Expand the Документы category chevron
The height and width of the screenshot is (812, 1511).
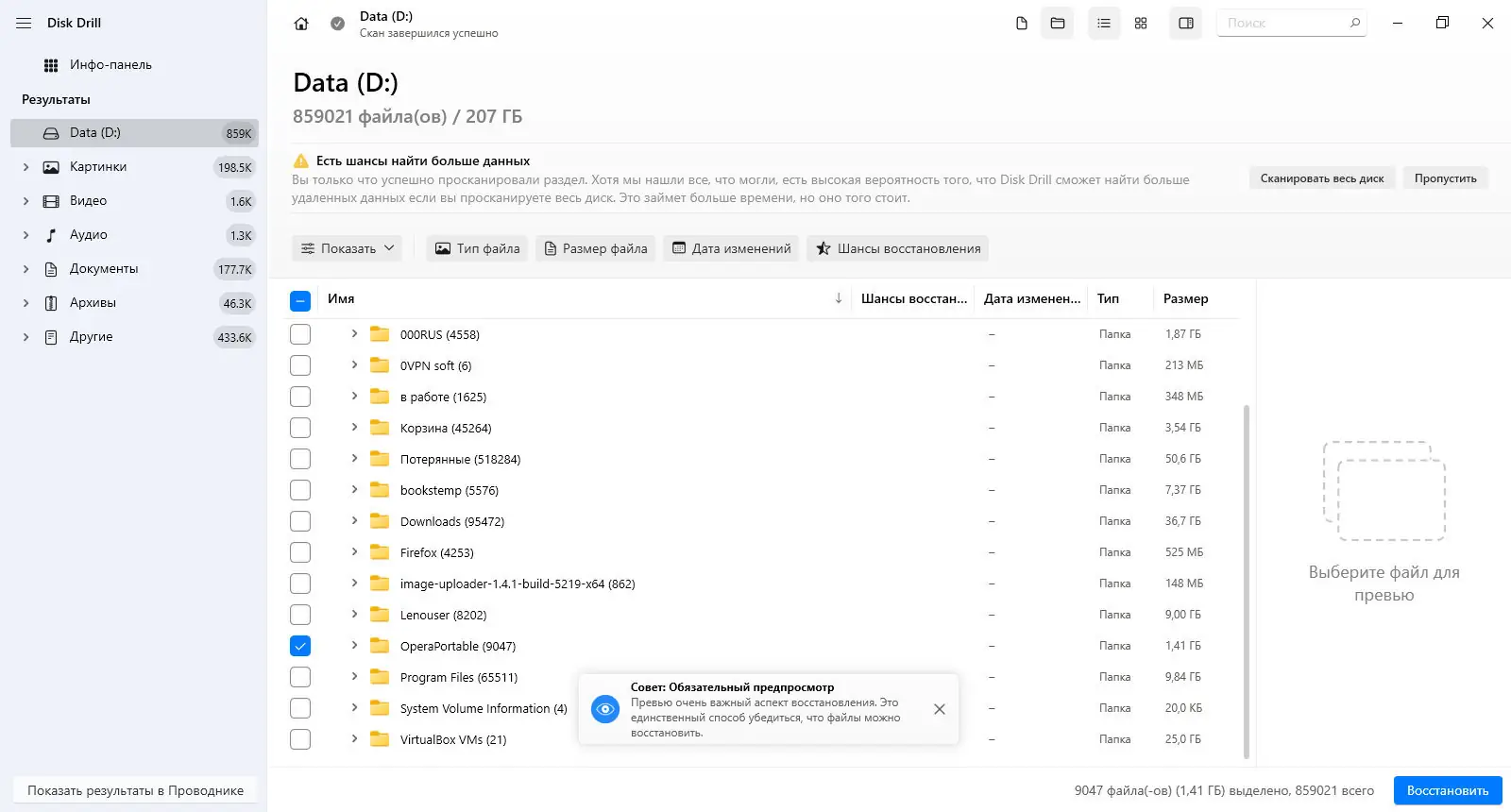[x=25, y=269]
